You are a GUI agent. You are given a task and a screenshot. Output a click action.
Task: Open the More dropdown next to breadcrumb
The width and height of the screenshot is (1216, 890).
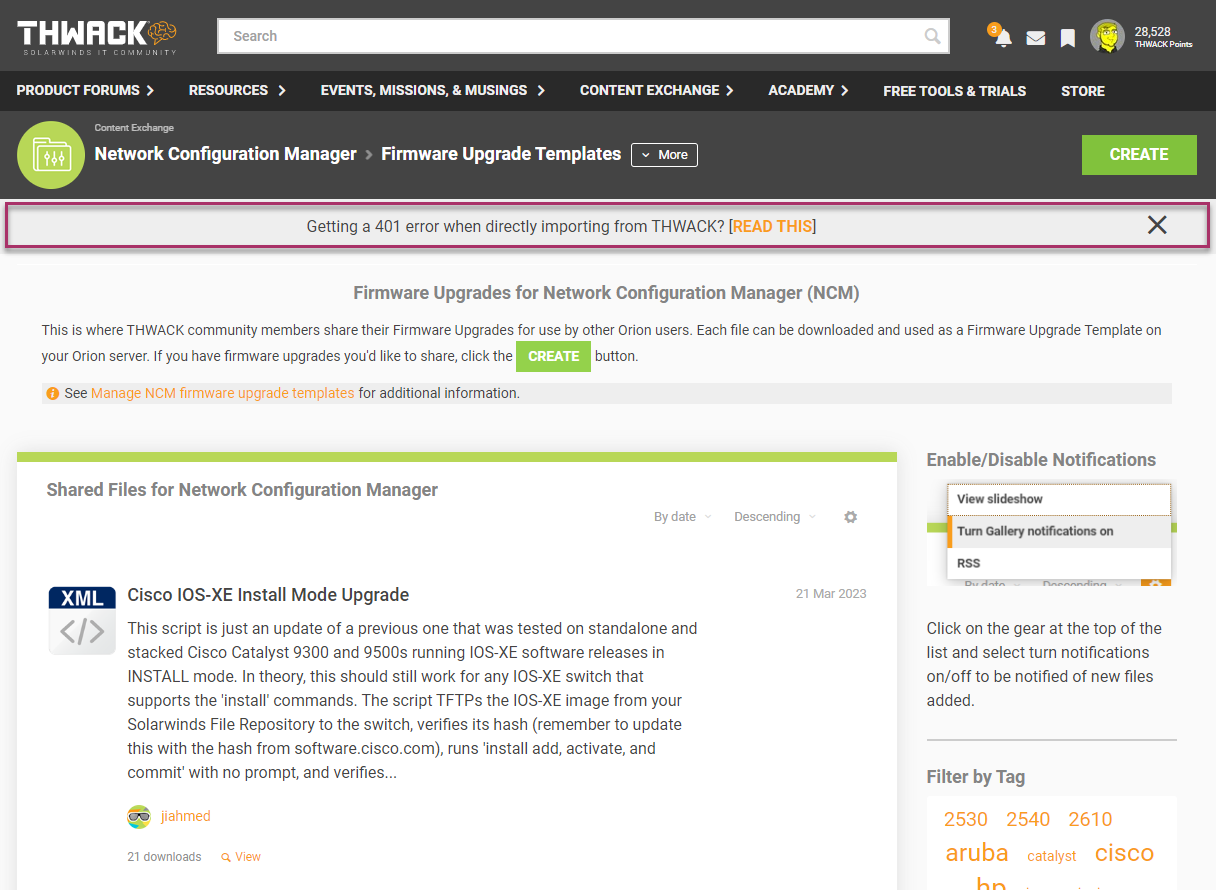click(664, 155)
